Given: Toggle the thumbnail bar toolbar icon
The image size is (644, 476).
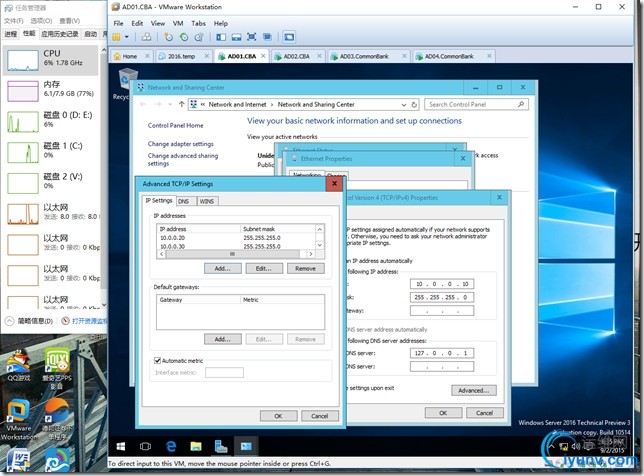Looking at the screenshot, I should click(x=236, y=37).
